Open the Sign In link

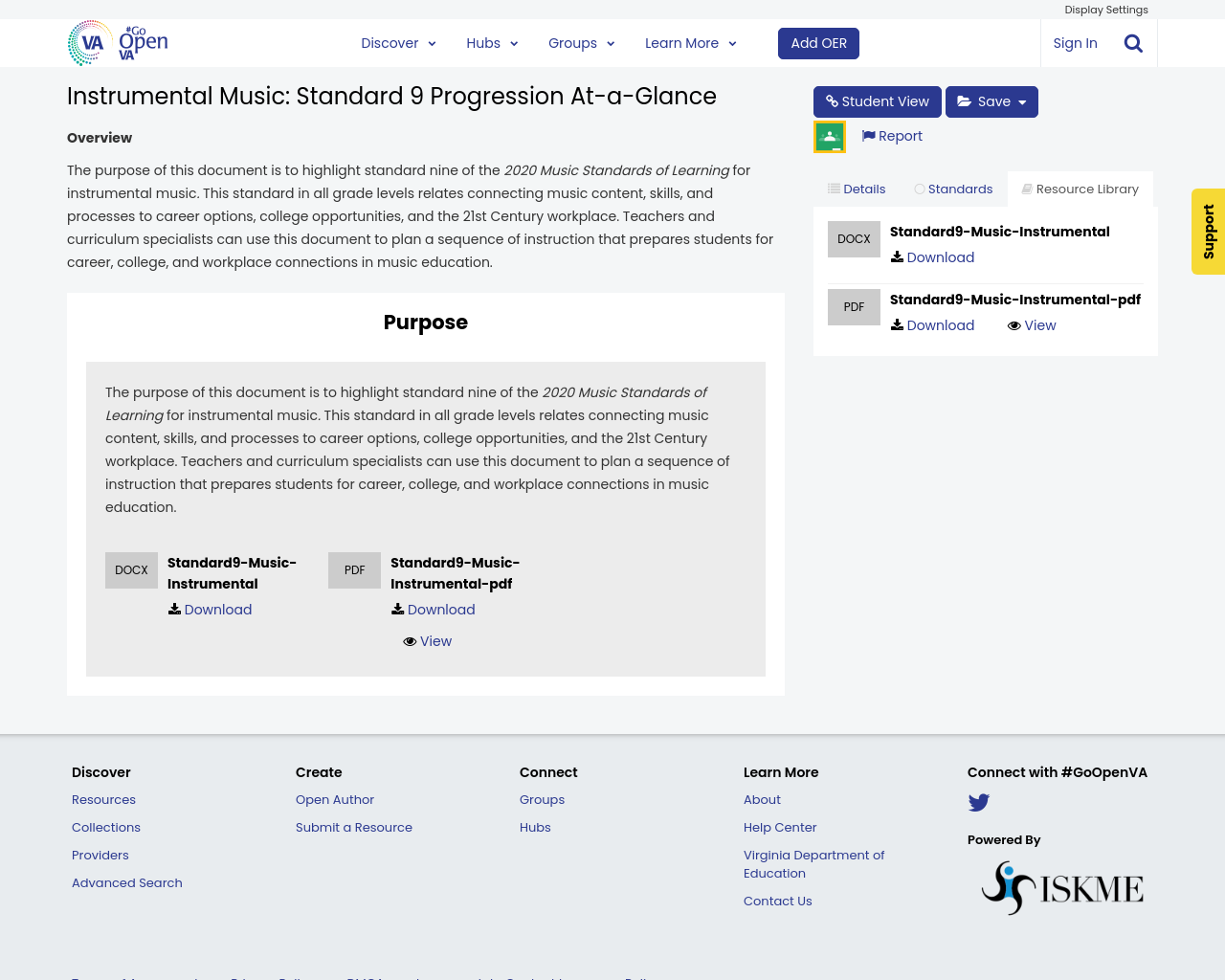pyautogui.click(x=1075, y=42)
